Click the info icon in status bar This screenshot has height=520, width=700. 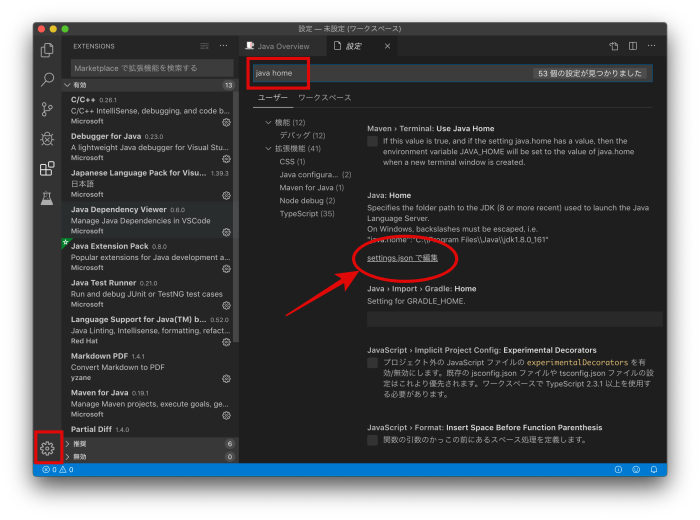[618, 470]
